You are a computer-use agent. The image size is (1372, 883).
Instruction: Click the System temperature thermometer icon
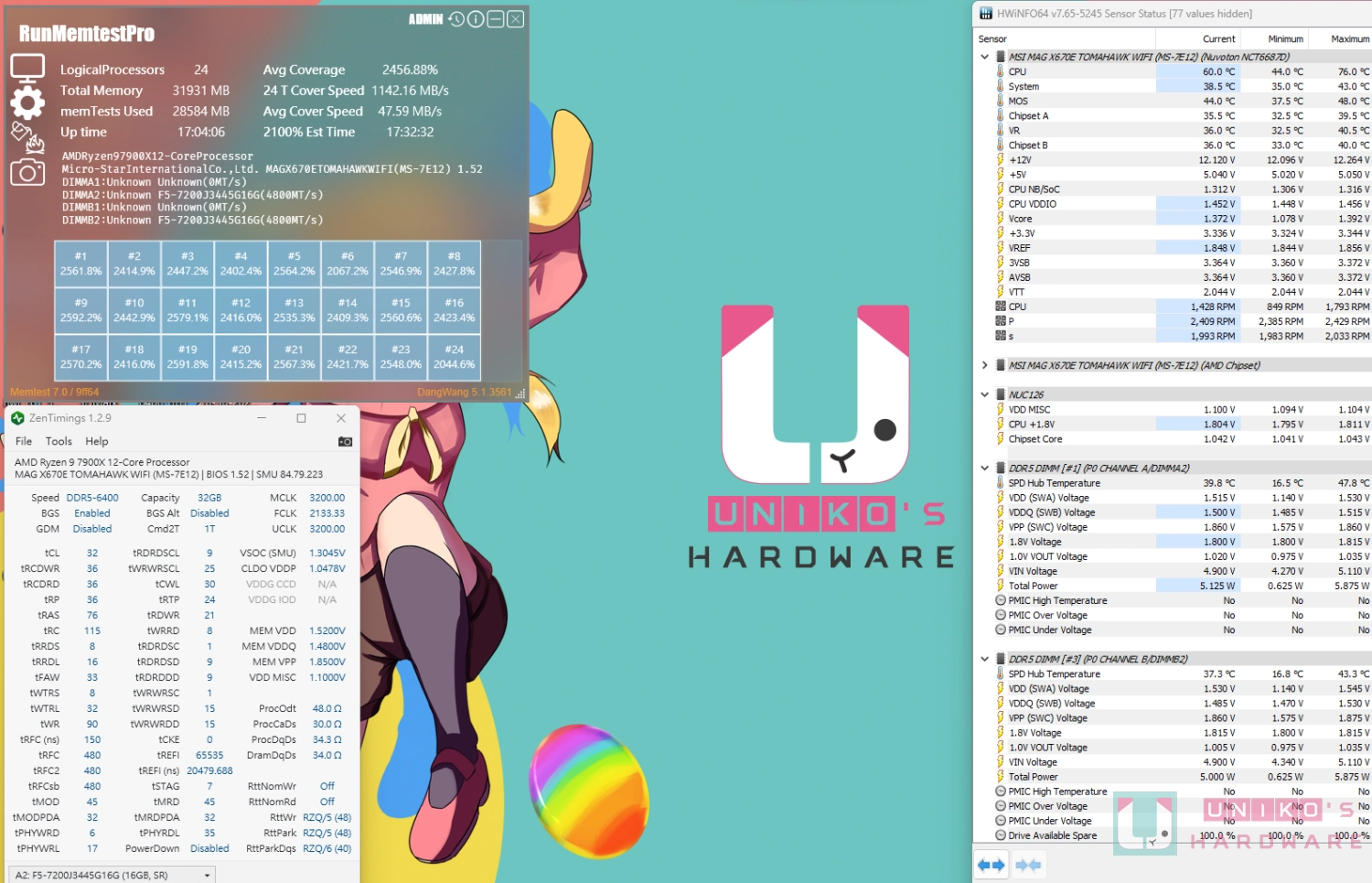click(1000, 86)
